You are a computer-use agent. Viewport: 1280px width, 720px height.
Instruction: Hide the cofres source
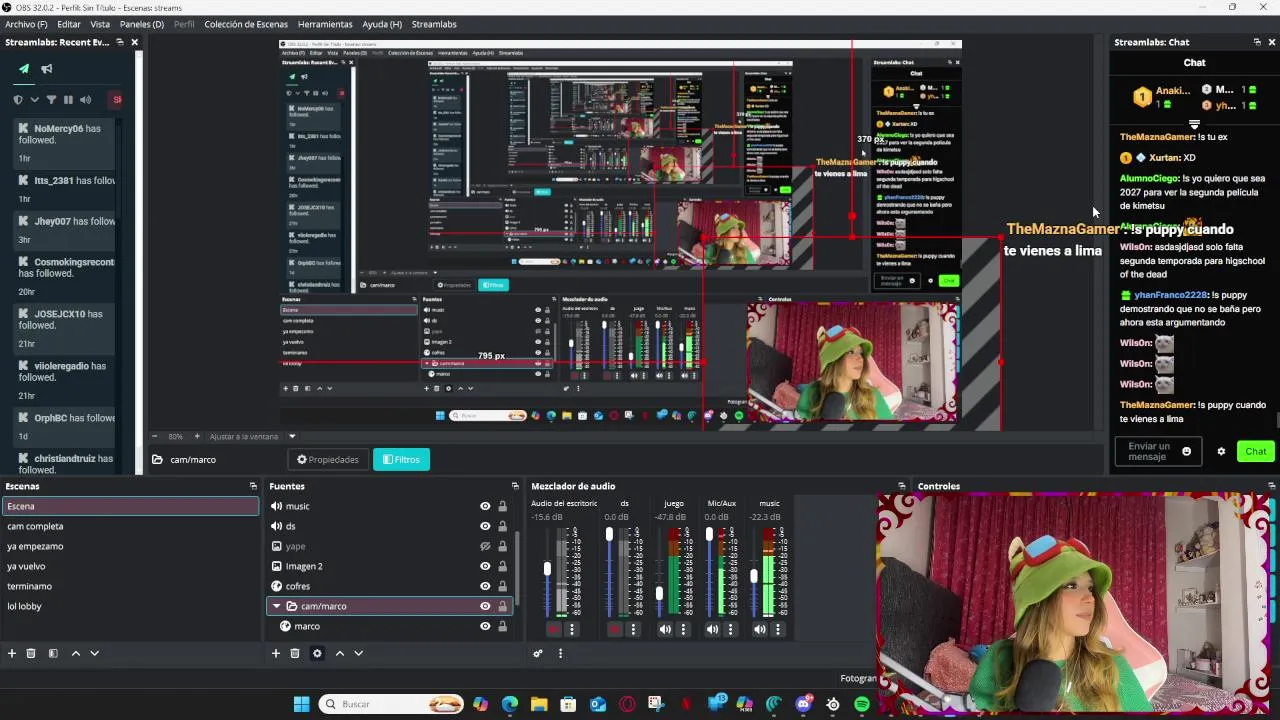pyautogui.click(x=485, y=586)
